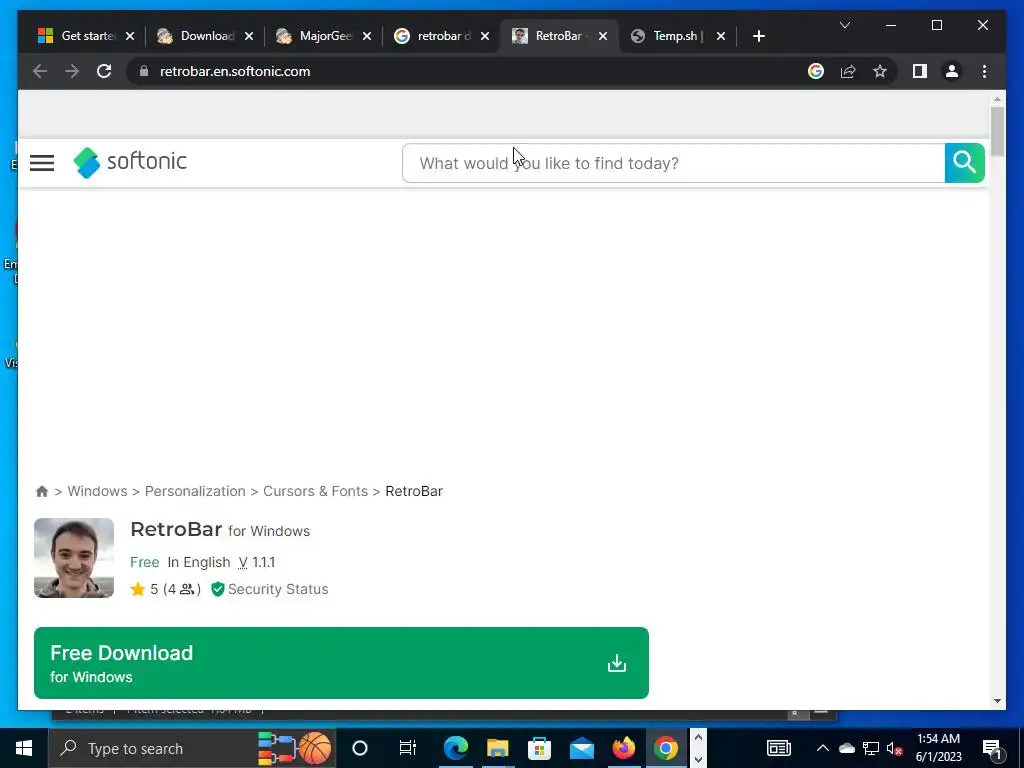1024x768 pixels.
Task: Click Chrome icon on taskbar
Action: (x=665, y=748)
